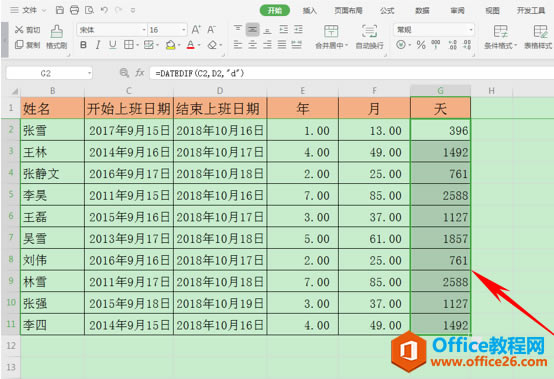Switch to the 审阅 (Review) tab
Viewport: 554px width, 379px height.
457,11
